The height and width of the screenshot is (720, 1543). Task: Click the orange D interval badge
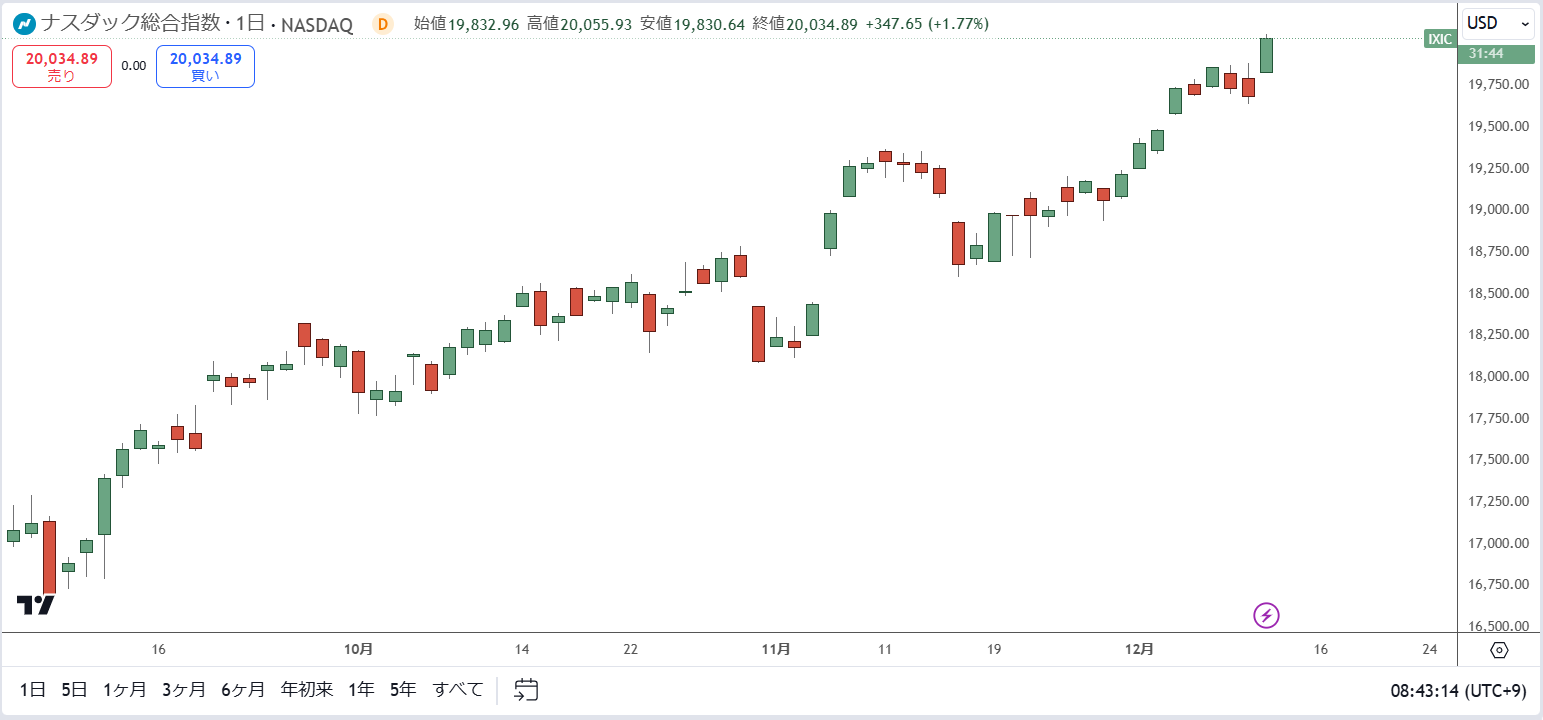[381, 24]
